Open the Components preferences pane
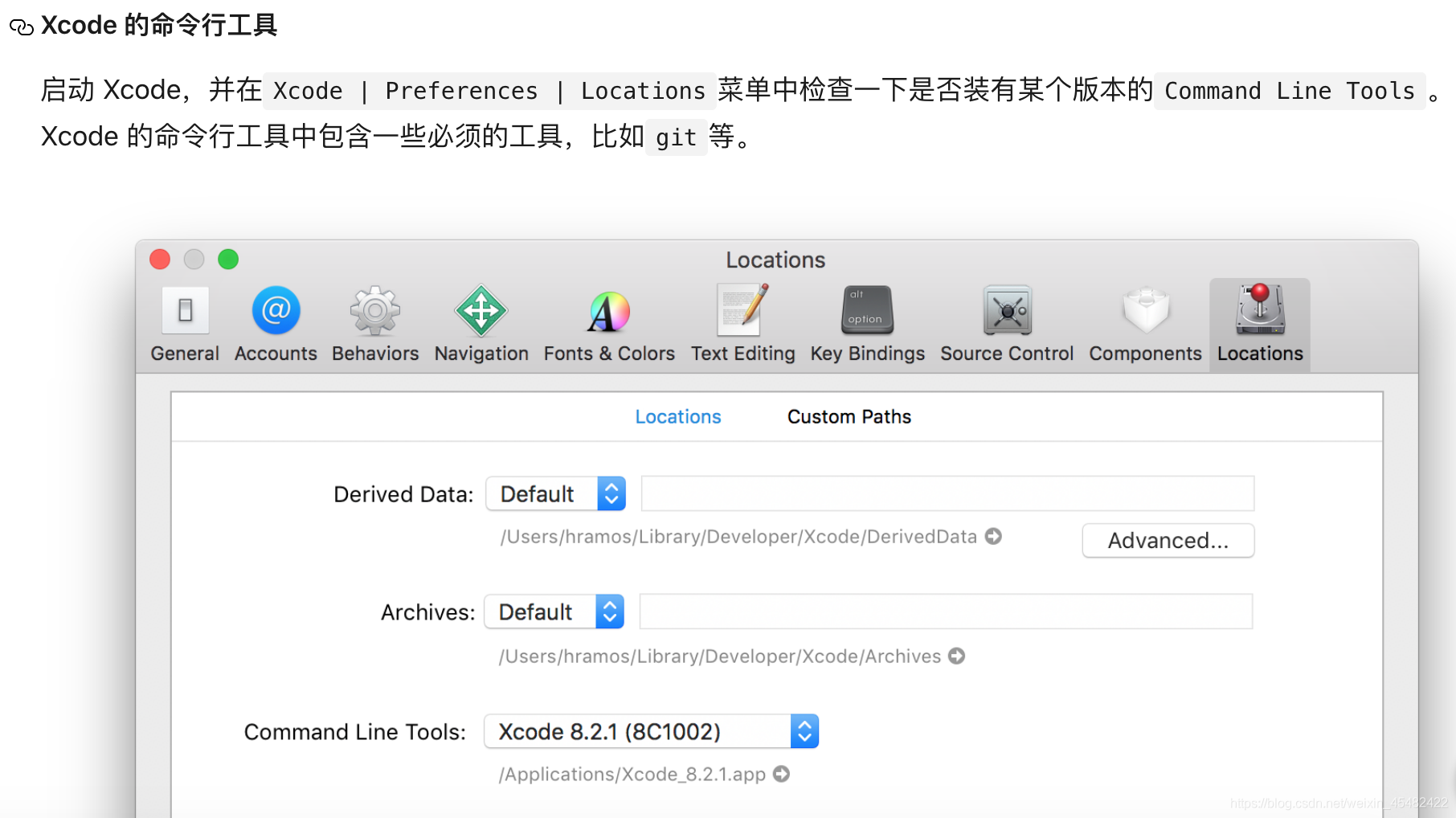 coord(1145,325)
